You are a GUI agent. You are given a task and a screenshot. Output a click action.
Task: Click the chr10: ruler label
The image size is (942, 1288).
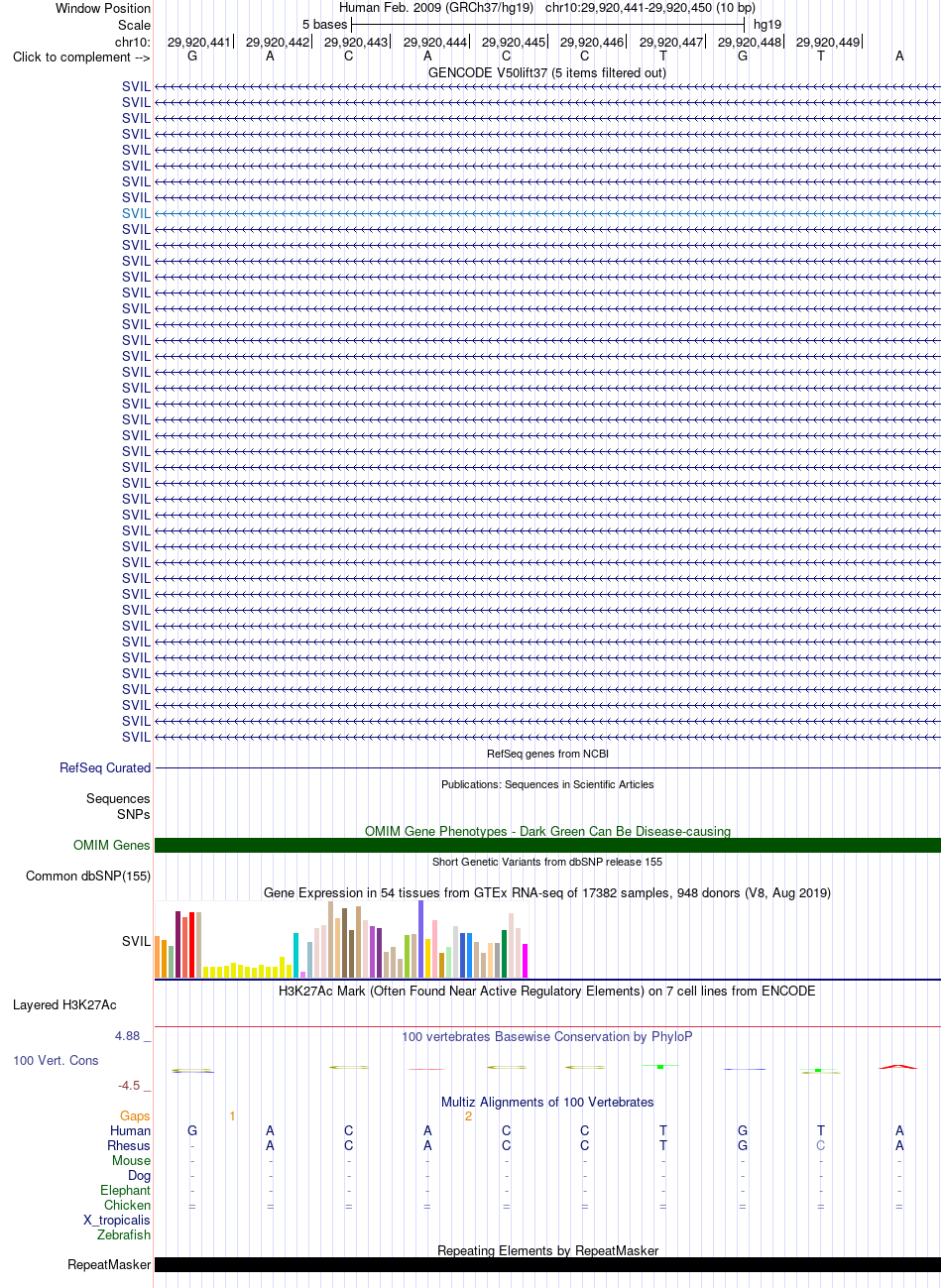[133, 42]
